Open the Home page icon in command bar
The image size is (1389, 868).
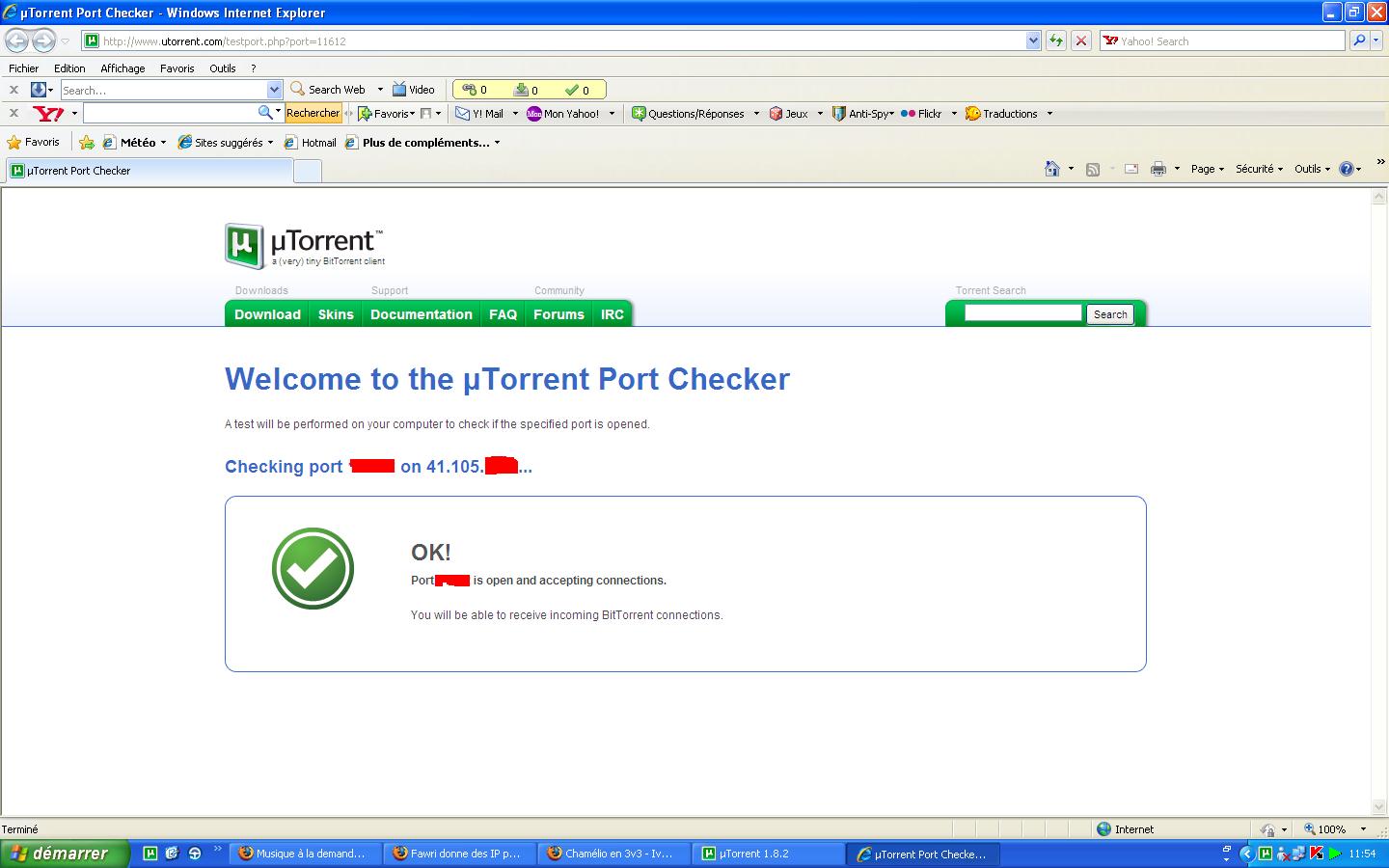[1051, 169]
